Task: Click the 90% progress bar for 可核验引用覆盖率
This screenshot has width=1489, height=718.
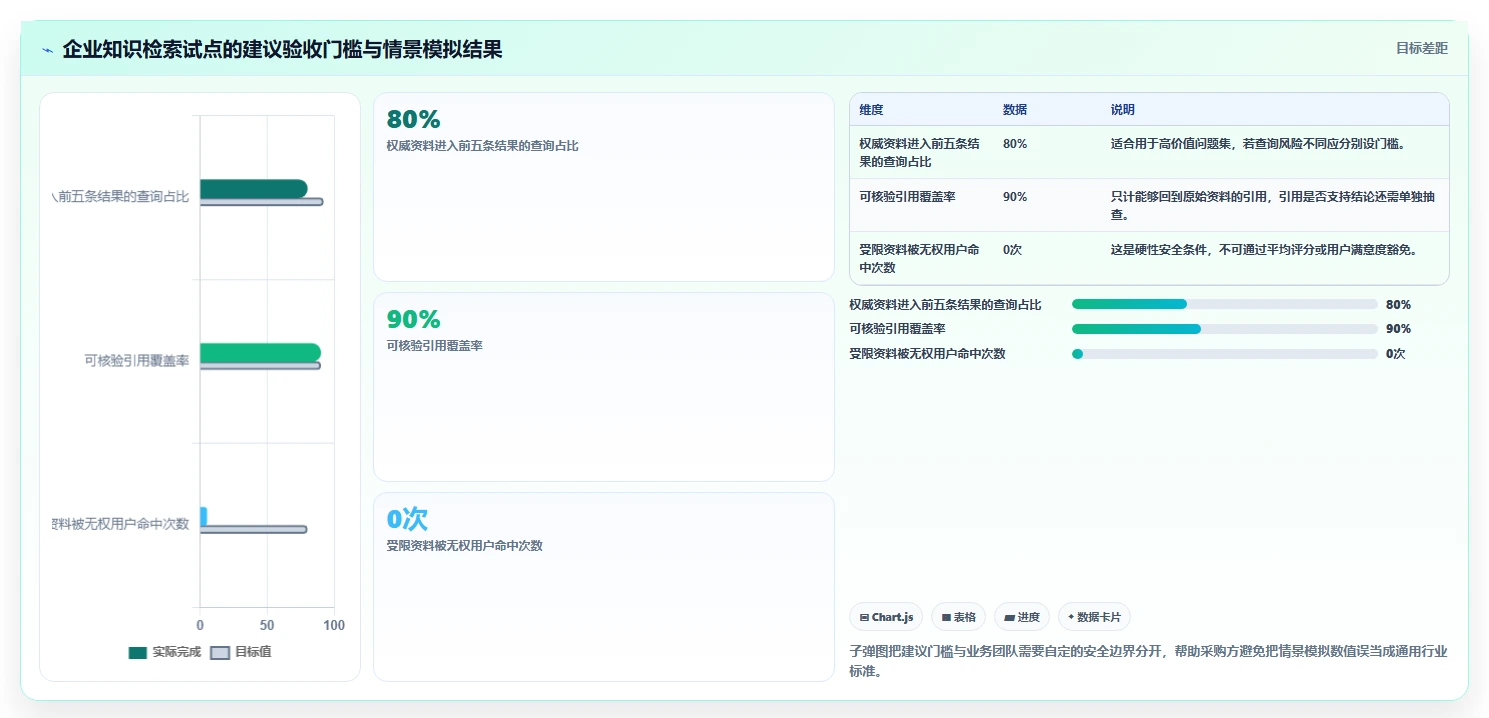Action: (1136, 328)
